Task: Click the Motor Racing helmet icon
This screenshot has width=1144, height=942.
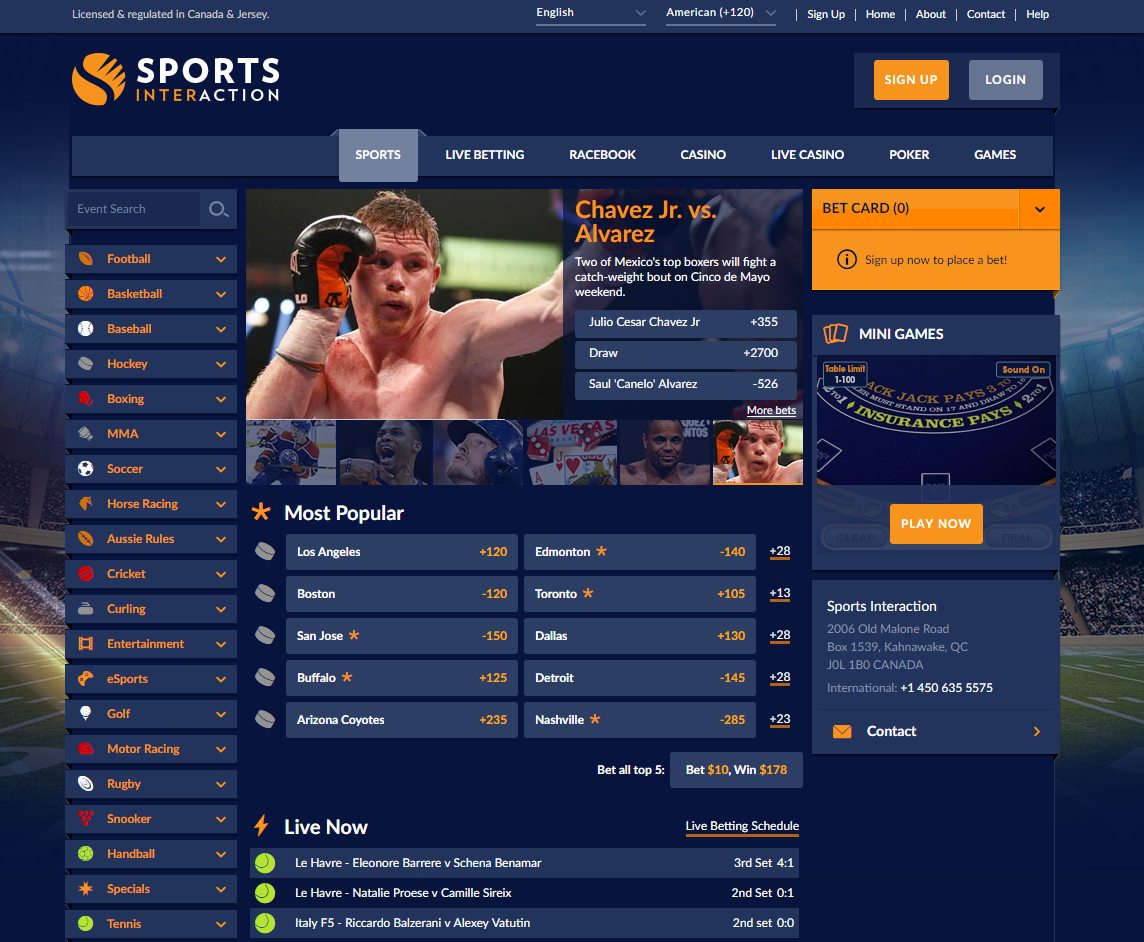Action: coord(85,749)
